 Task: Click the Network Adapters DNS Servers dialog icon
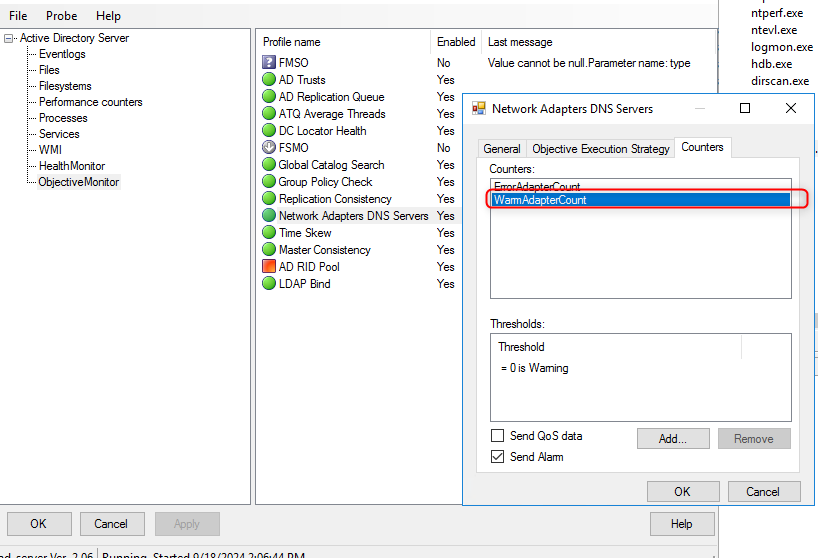point(479,108)
